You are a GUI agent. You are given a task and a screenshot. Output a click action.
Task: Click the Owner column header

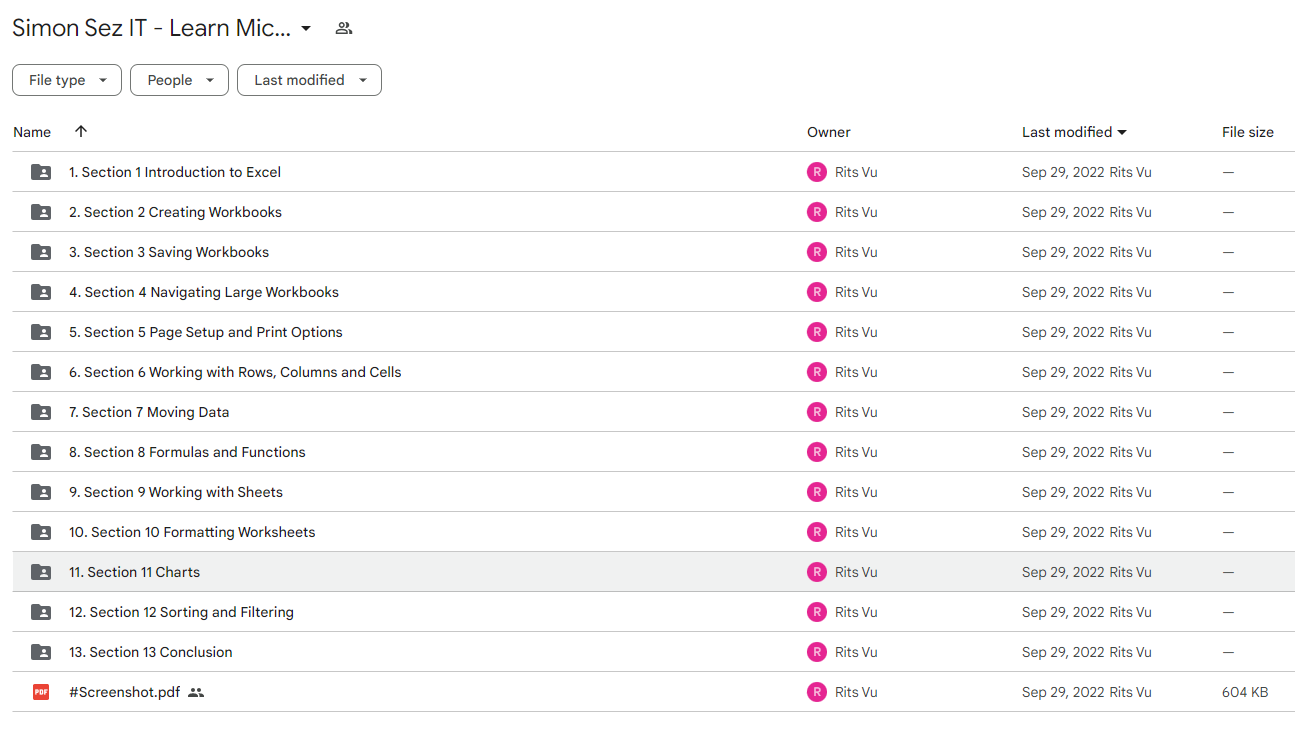pos(829,132)
